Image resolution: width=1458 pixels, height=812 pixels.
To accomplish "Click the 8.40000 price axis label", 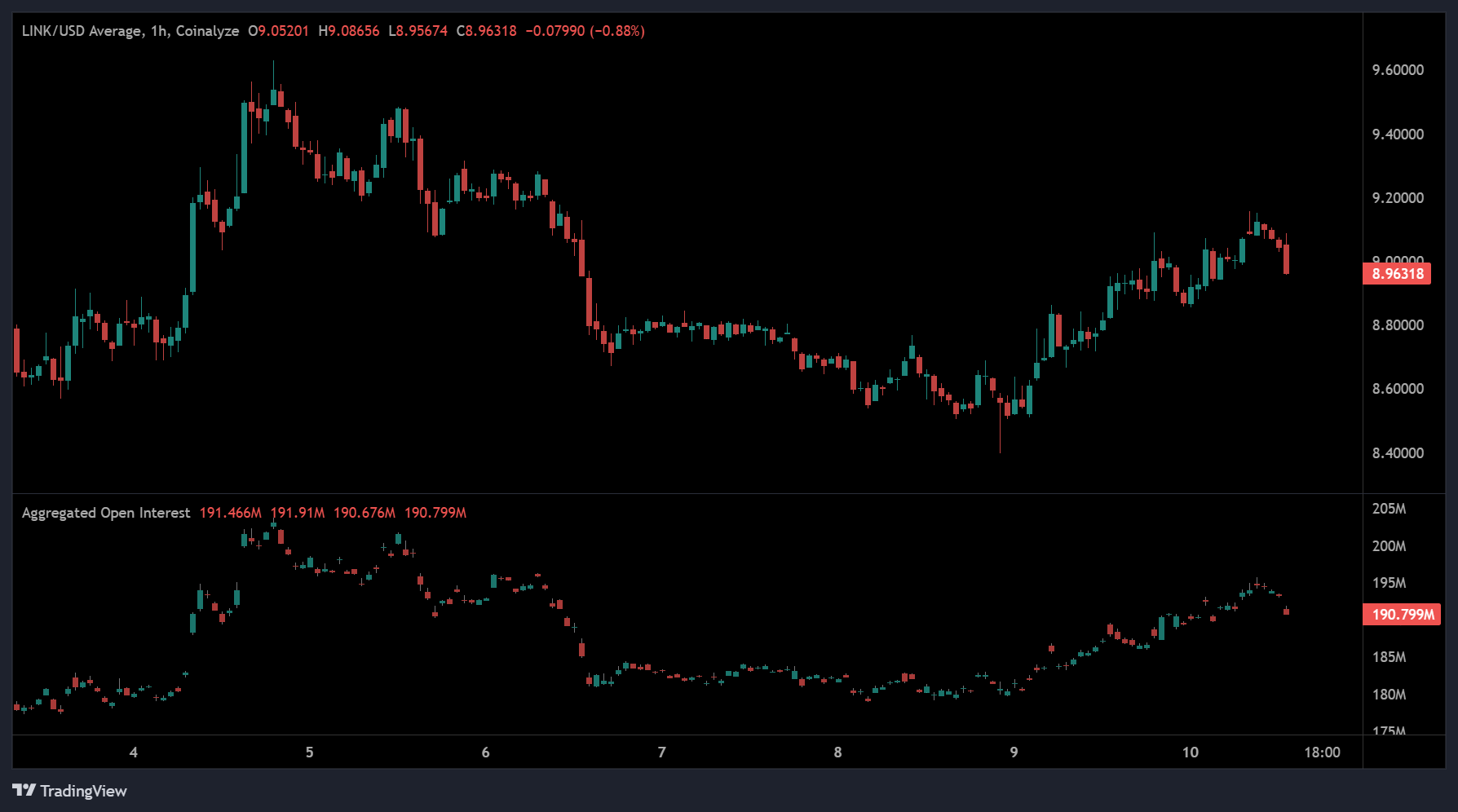I will tap(1398, 453).
